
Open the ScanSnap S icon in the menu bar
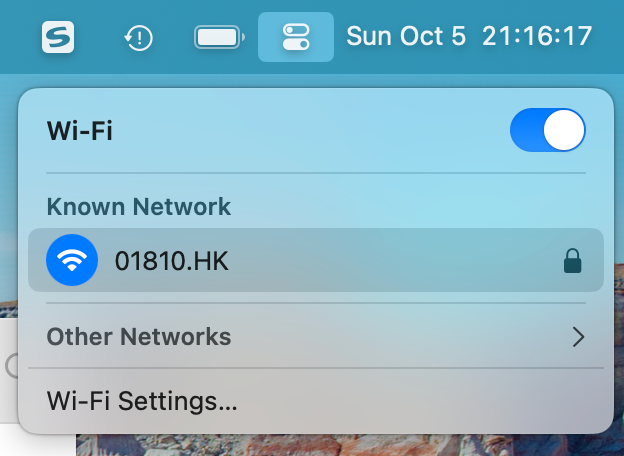[58, 37]
